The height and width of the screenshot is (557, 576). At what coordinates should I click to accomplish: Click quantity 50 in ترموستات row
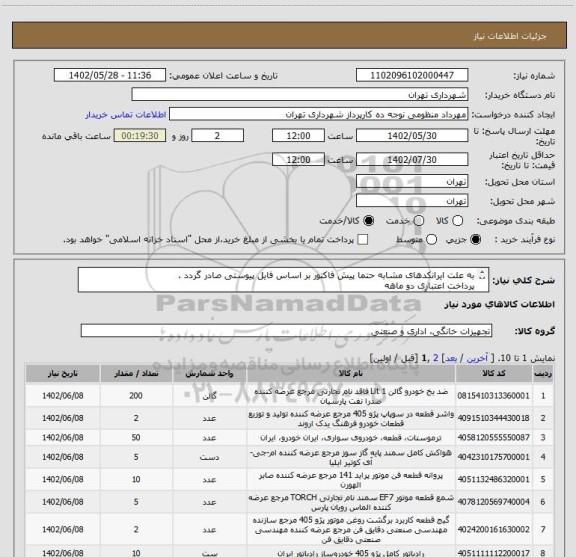click(x=136, y=438)
